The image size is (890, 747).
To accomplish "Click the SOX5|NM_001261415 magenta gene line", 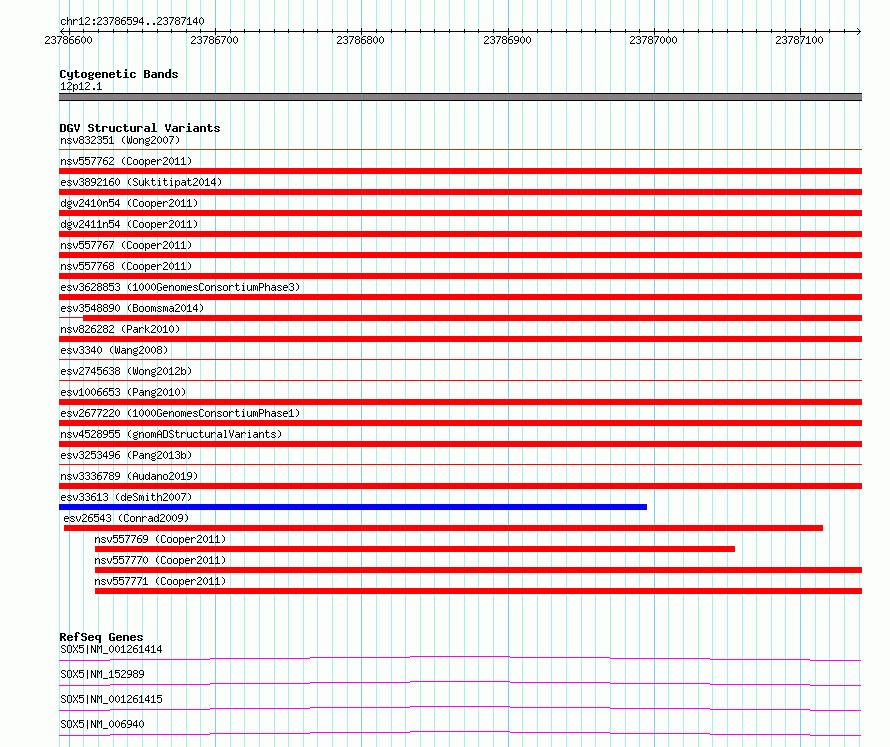I will (460, 708).
